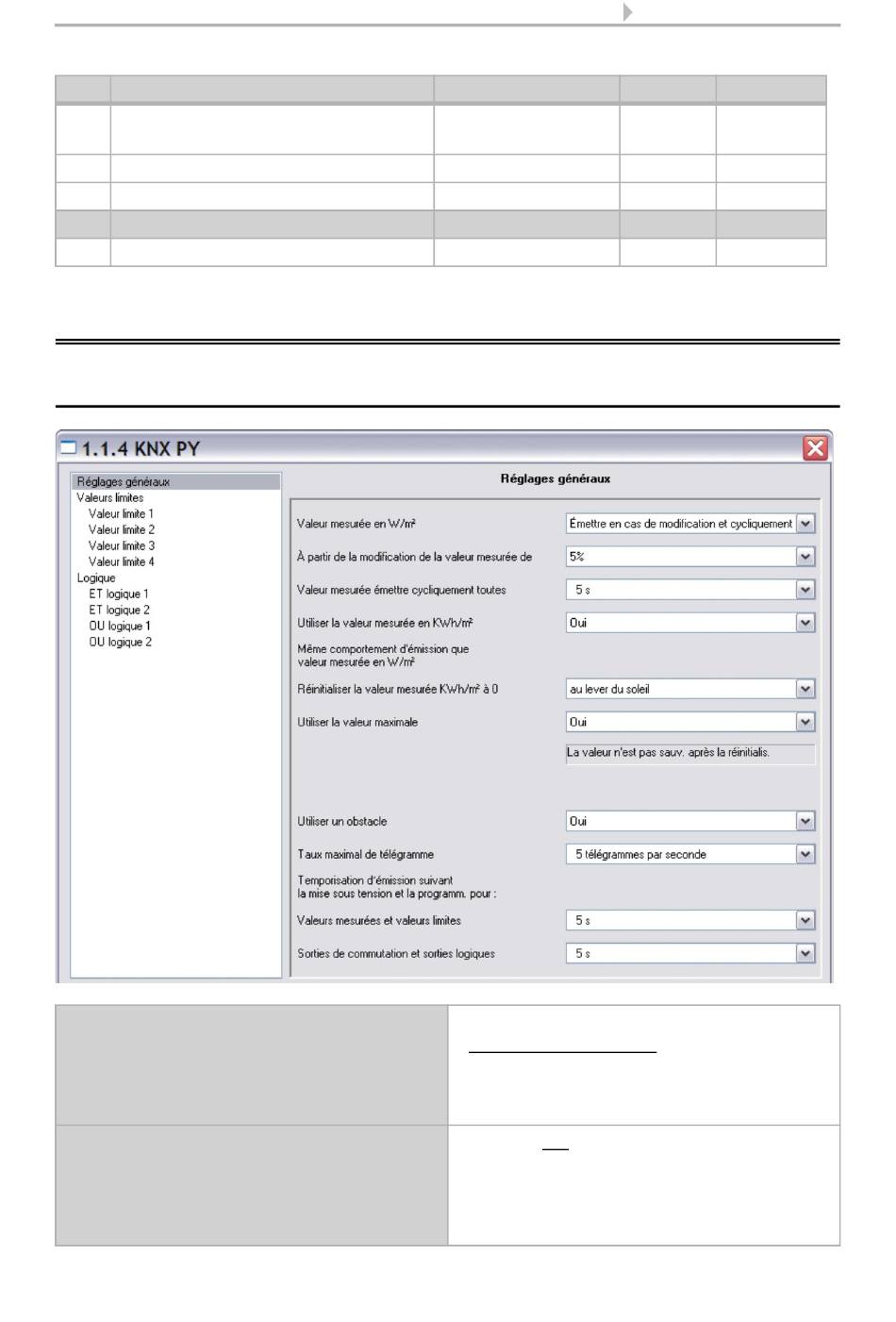Viewport: 896px width, 1322px height.
Task: Open the Valeur mesurée en W/m² dropdown
Action: coord(690,524)
